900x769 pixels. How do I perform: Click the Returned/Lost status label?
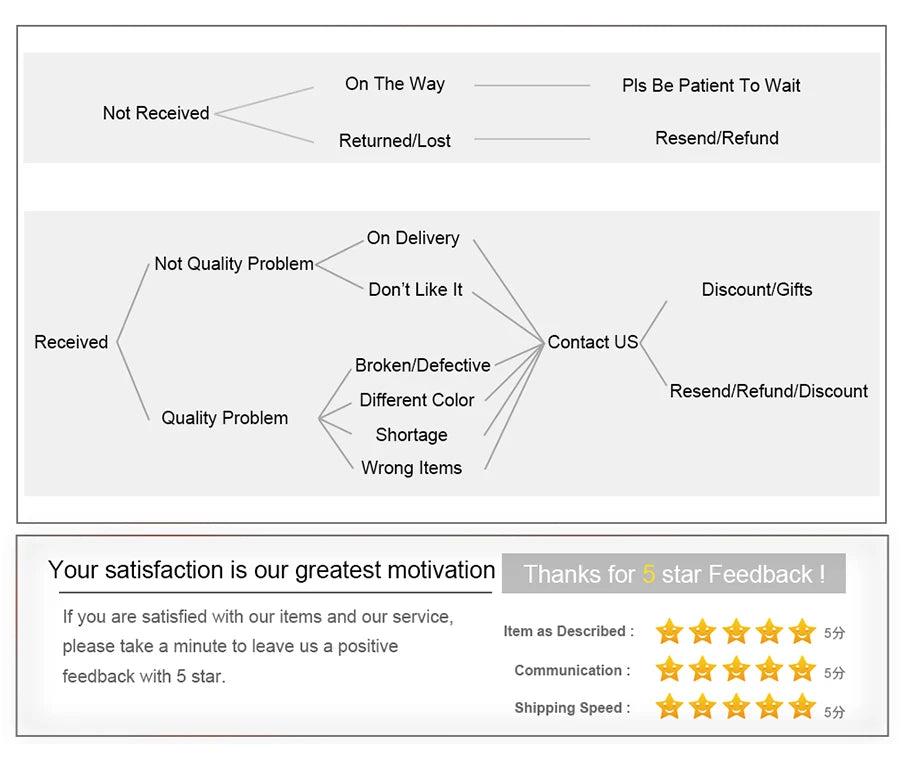[x=395, y=141]
